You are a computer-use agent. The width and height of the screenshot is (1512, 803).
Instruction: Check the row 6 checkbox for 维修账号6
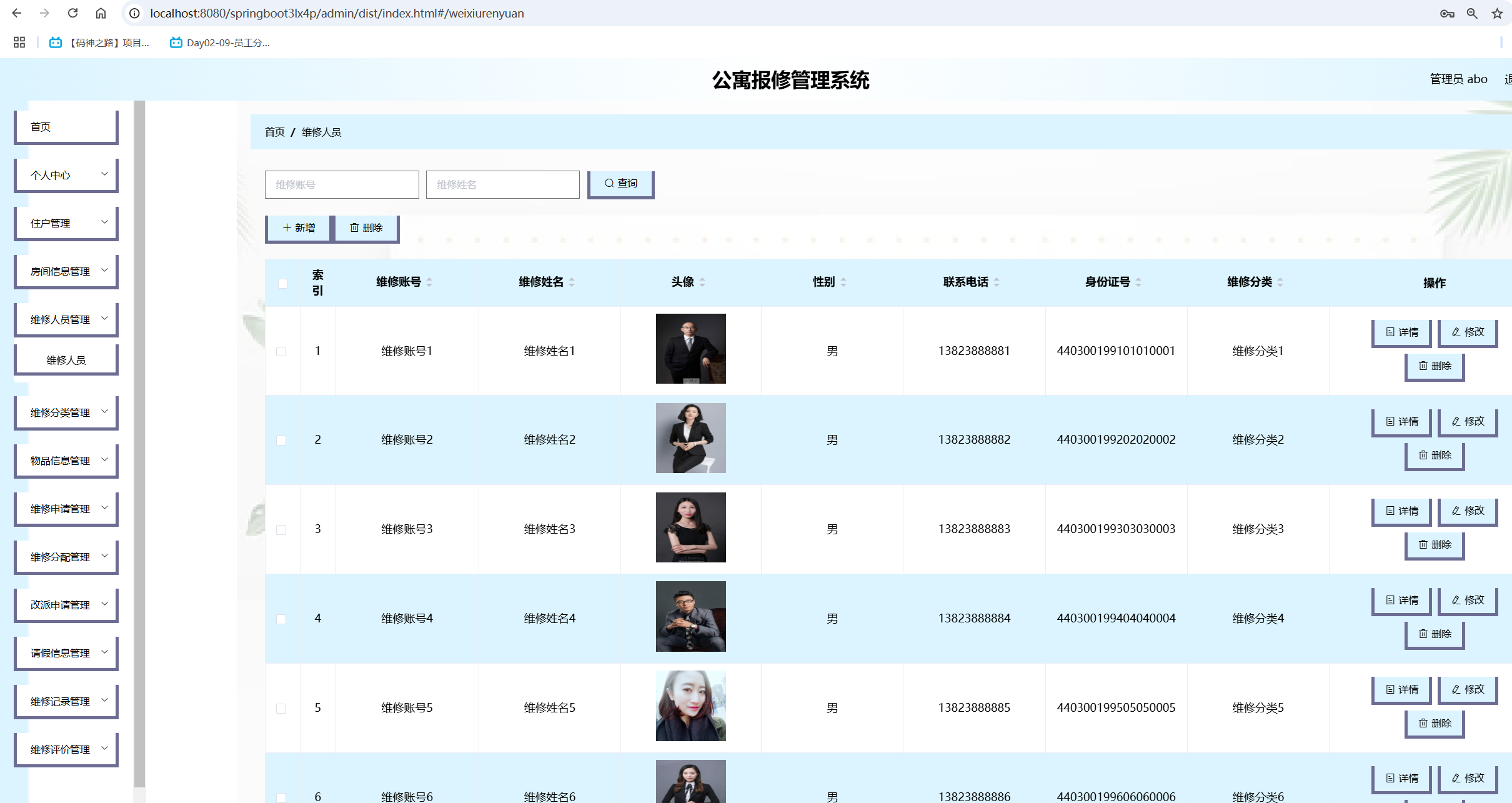(x=281, y=798)
